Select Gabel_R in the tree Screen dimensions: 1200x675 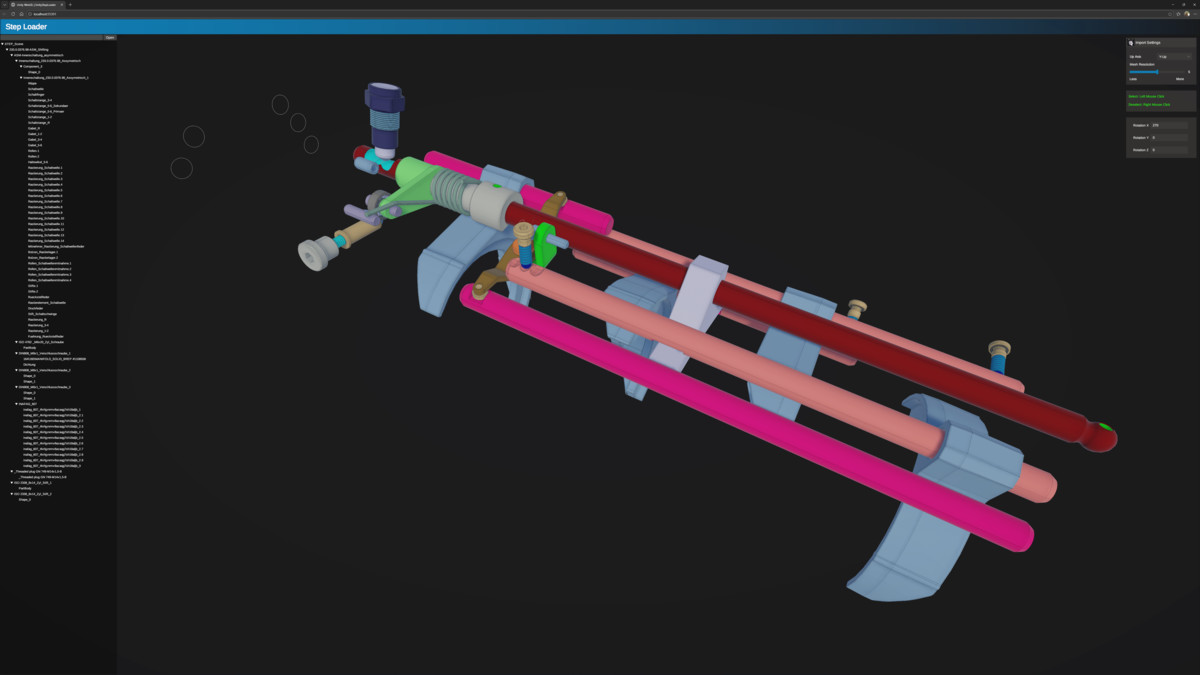pos(34,128)
